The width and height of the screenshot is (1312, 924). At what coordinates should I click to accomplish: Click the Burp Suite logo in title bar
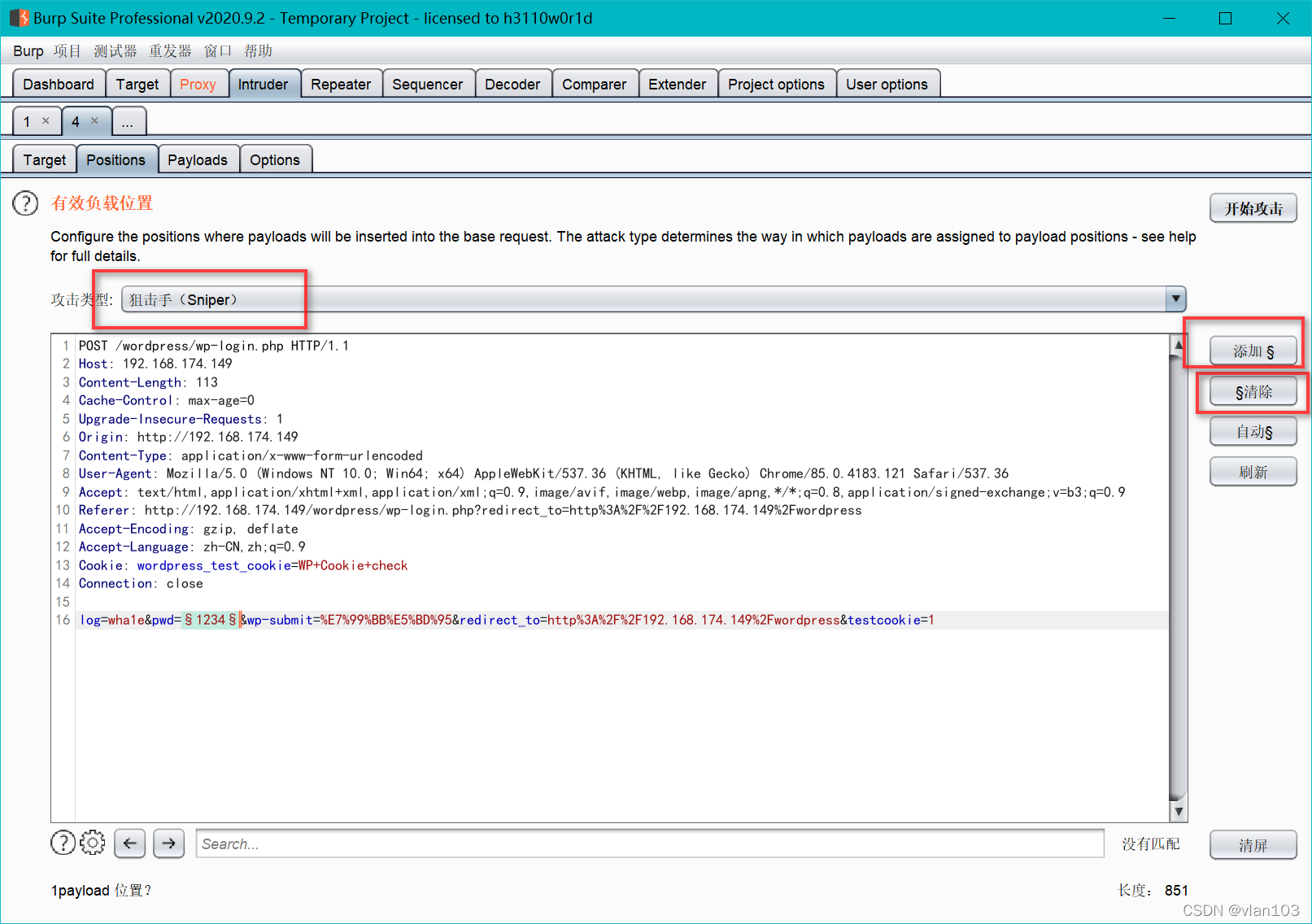point(19,18)
